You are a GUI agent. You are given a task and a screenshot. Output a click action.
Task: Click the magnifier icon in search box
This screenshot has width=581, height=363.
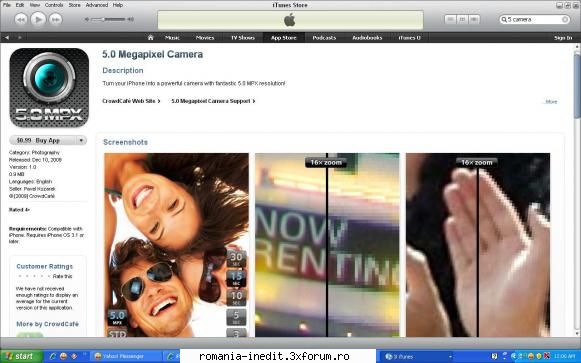click(x=504, y=19)
